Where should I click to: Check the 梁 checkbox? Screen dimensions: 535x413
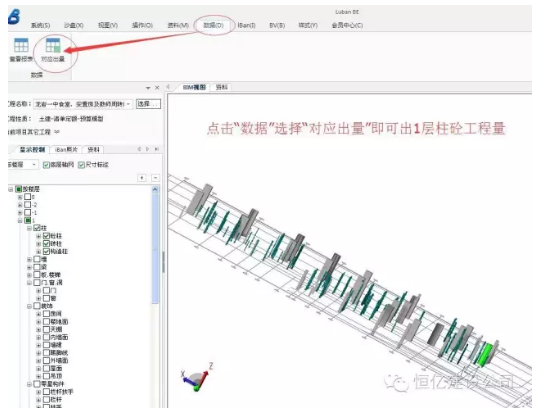[x=37, y=267]
